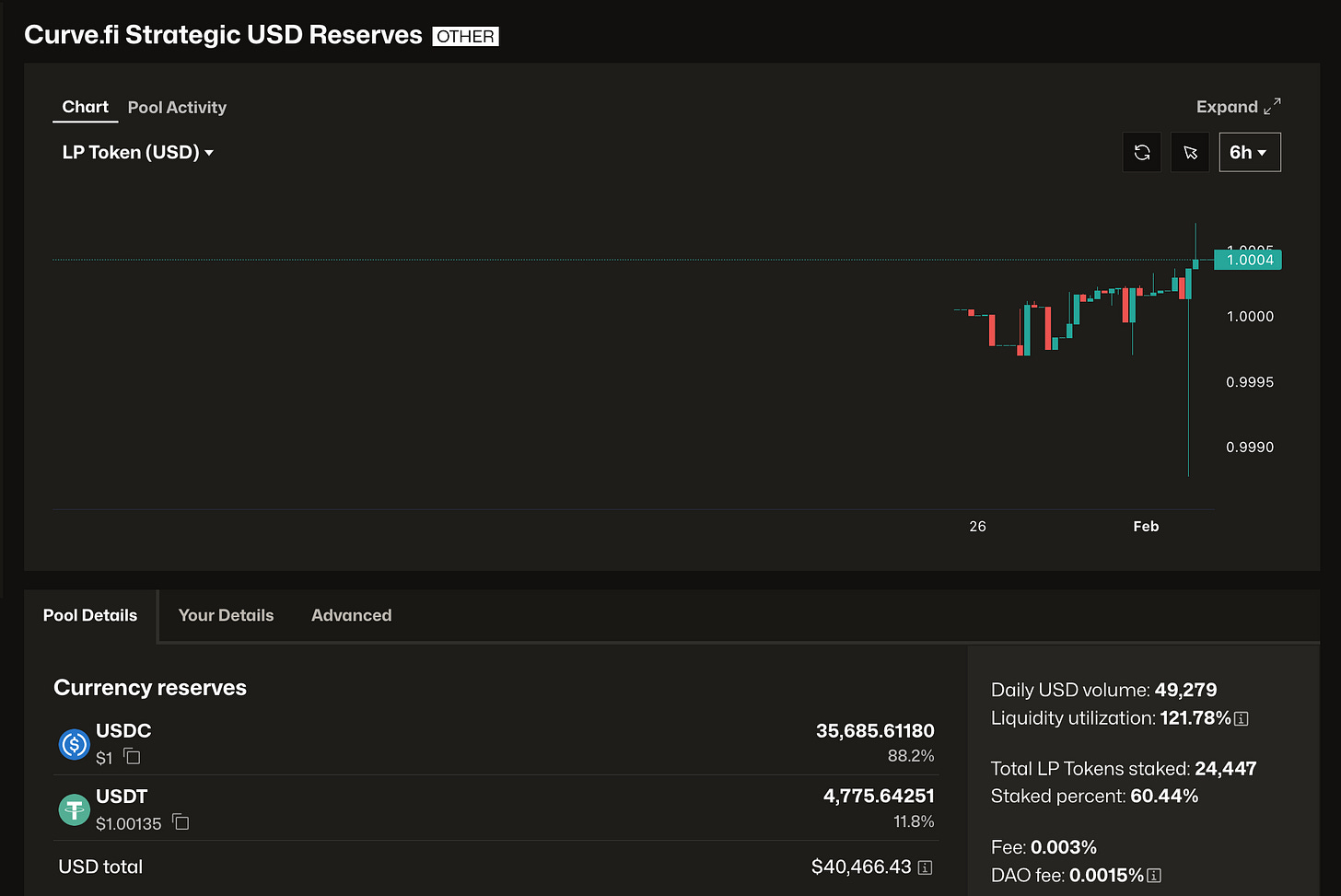The height and width of the screenshot is (896, 1341).
Task: Open the LP Token (USD) dropdown
Action: tap(138, 153)
